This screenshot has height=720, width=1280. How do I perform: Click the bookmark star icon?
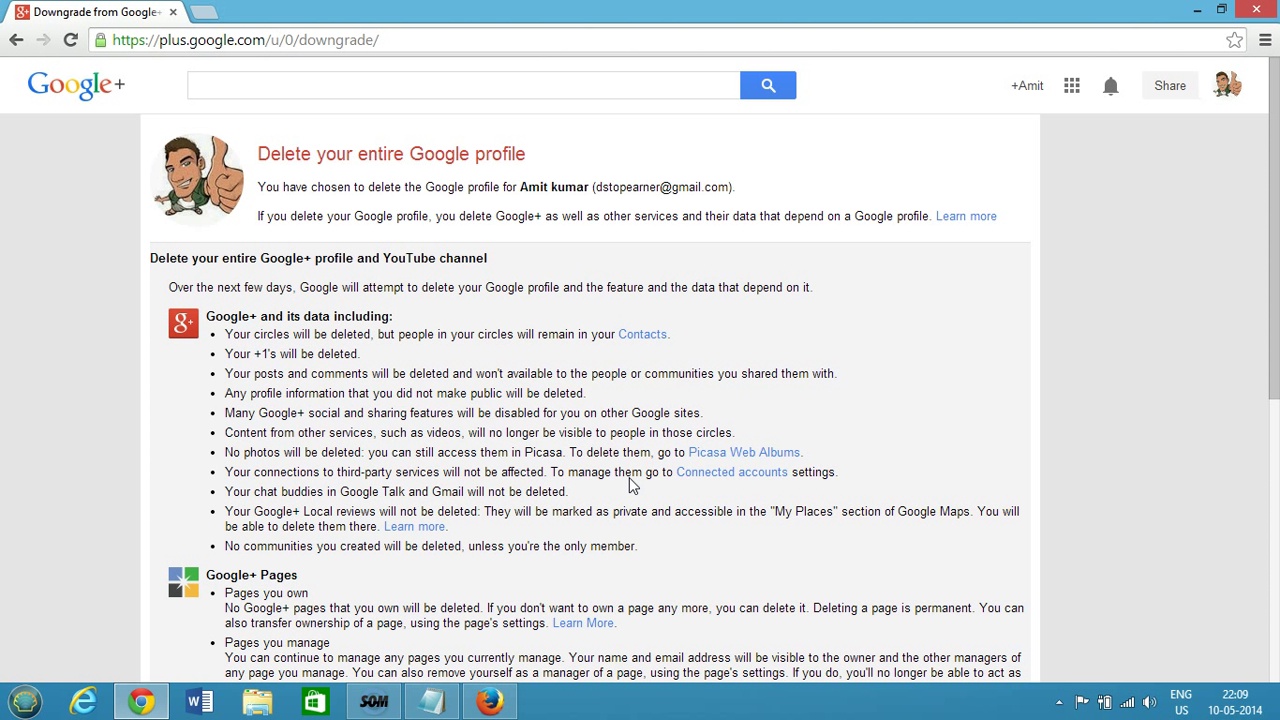[1235, 40]
